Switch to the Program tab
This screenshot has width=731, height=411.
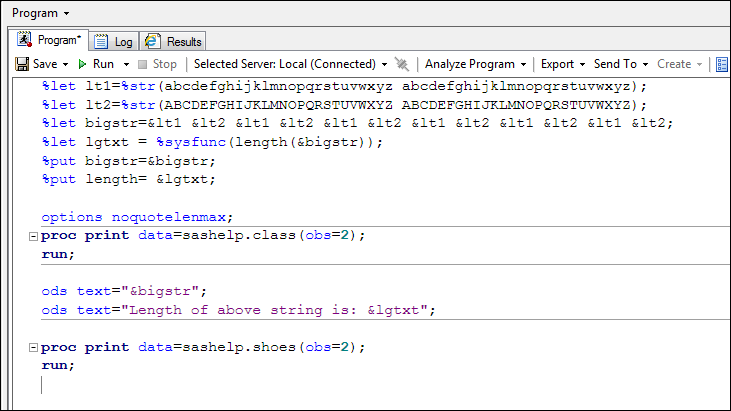click(x=49, y=41)
